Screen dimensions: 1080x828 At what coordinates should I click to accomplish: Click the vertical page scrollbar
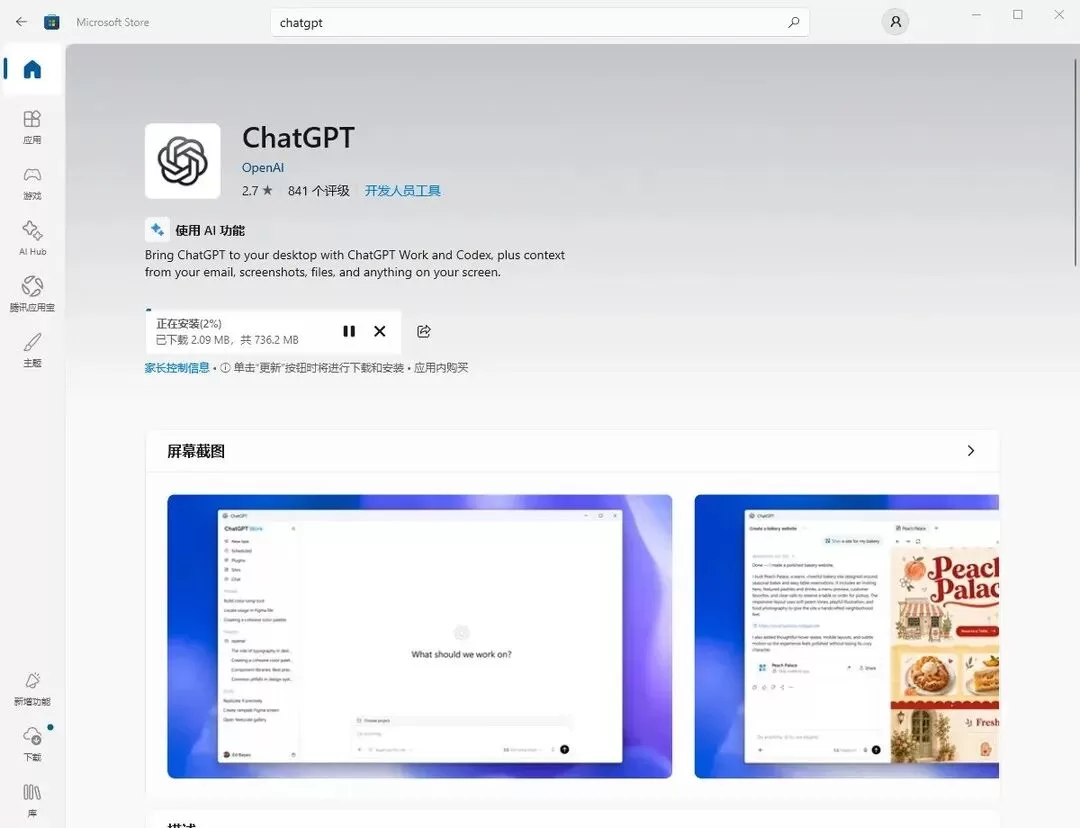coord(1075,163)
